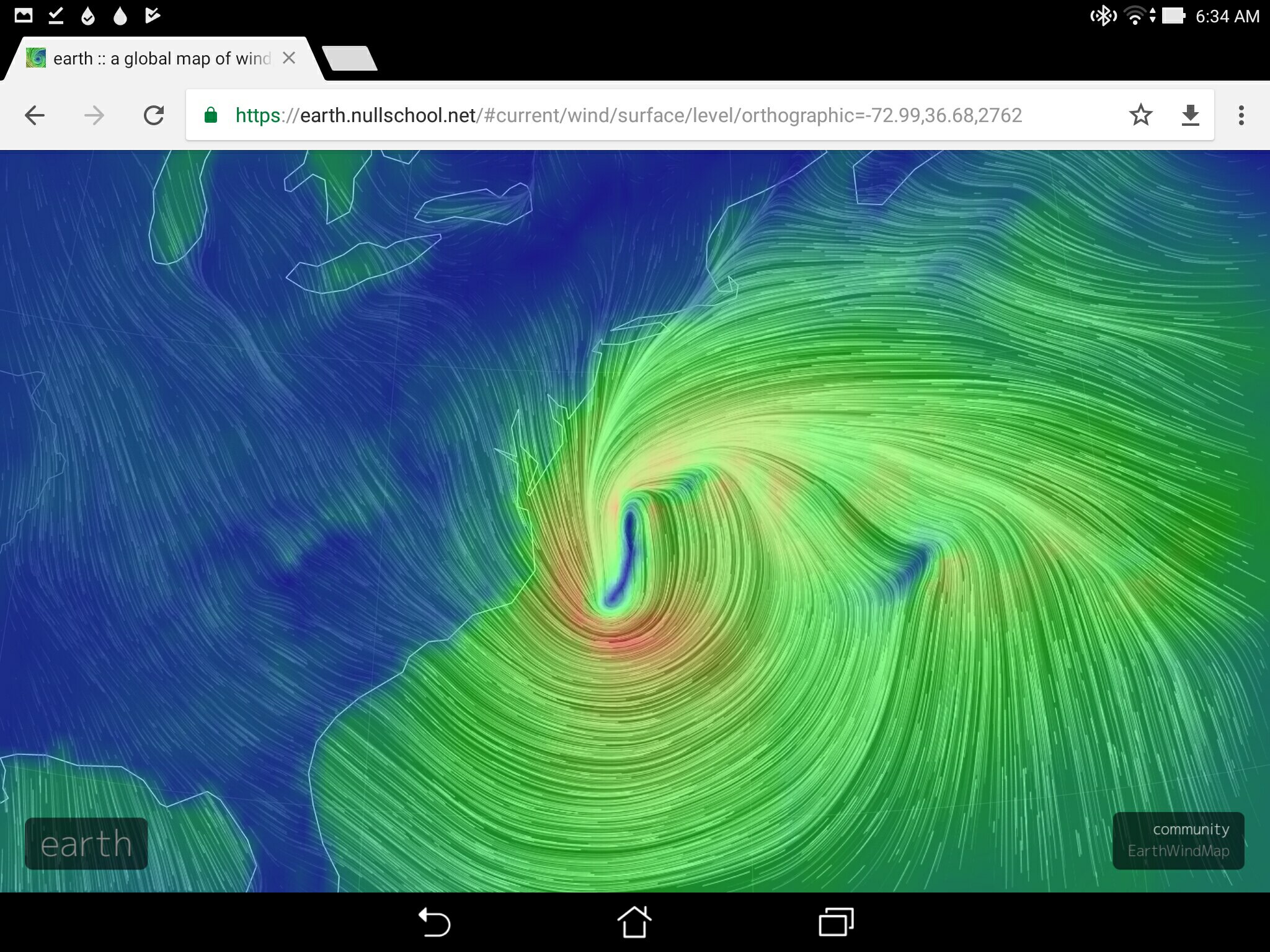The image size is (1270, 952).
Task: Open the checkmark-arrow notification icon
Action: [152, 15]
